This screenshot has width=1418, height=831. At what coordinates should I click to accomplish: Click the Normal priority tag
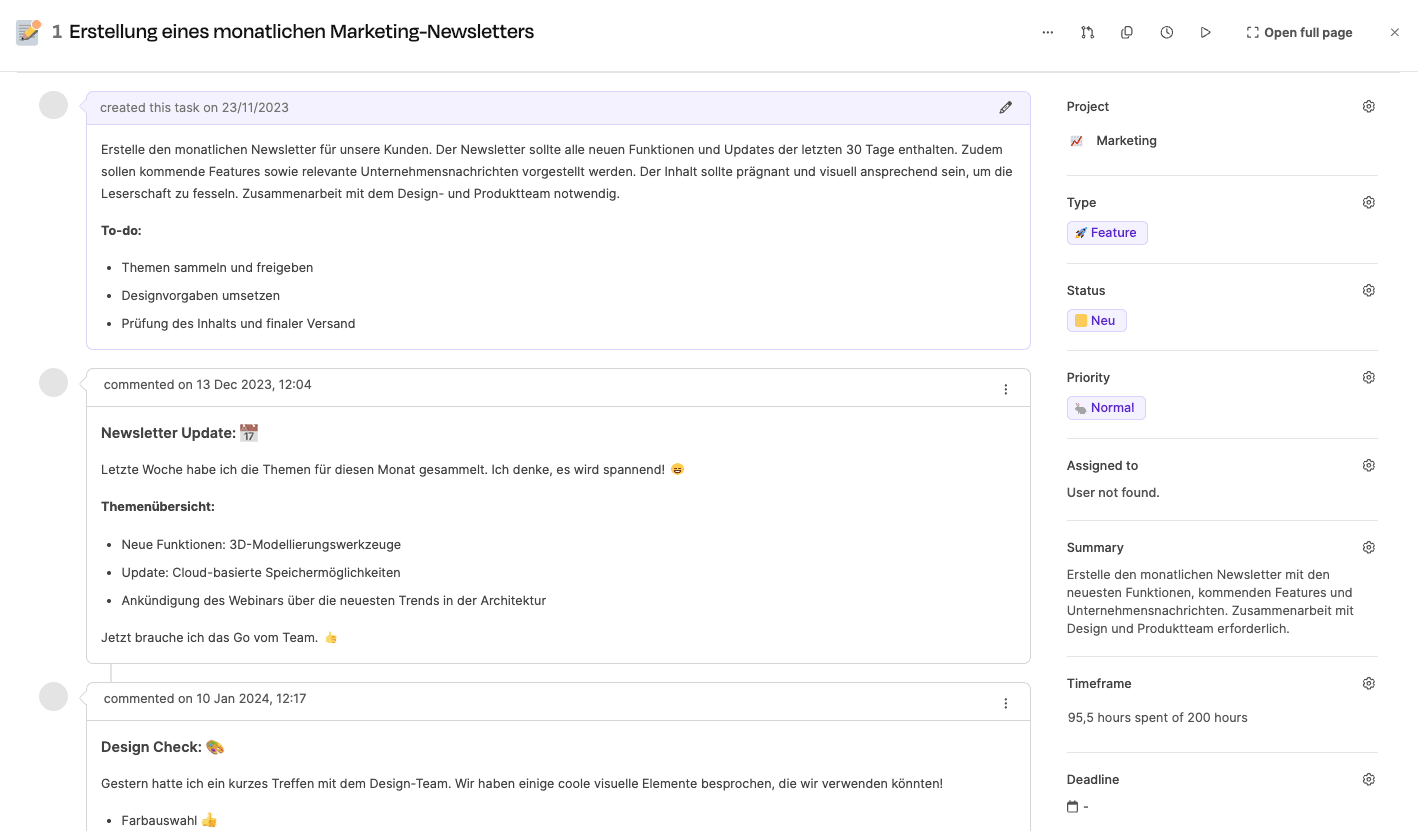pos(1106,408)
